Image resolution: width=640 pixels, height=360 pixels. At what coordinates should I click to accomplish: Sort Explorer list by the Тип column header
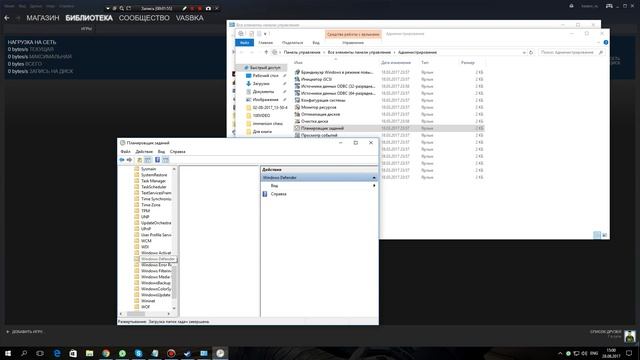(x=425, y=63)
